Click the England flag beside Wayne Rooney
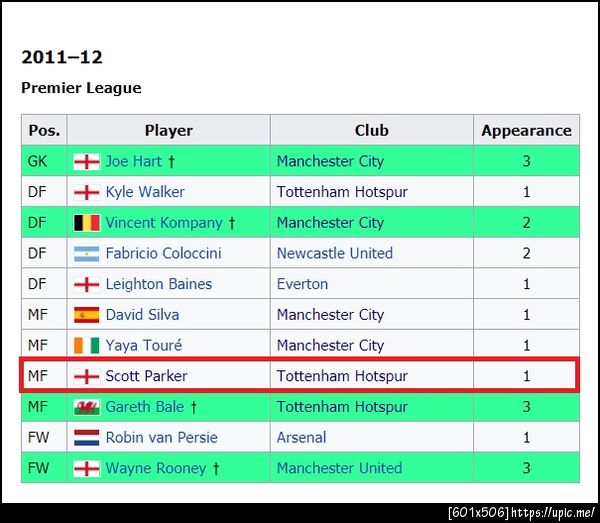The width and height of the screenshot is (600, 523). pos(87,469)
